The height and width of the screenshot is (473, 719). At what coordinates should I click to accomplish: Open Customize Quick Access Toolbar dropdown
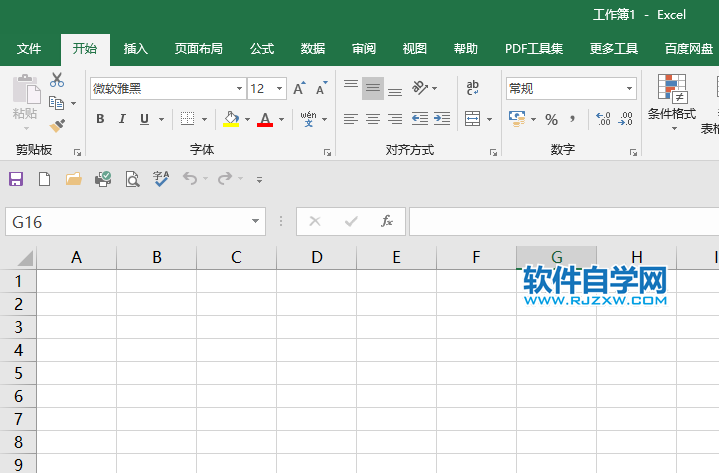pyautogui.click(x=260, y=180)
